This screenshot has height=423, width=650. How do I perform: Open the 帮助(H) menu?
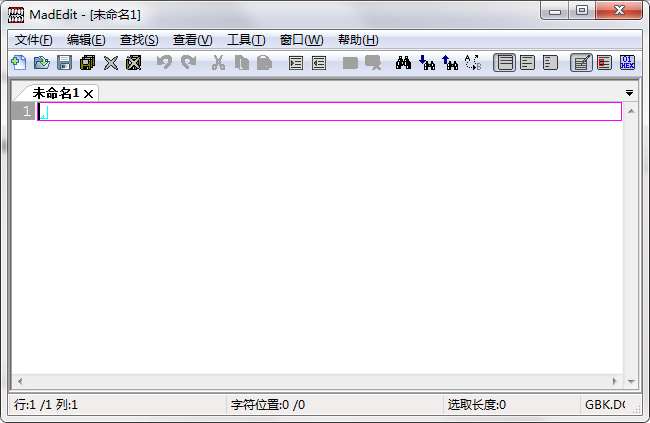pos(358,40)
